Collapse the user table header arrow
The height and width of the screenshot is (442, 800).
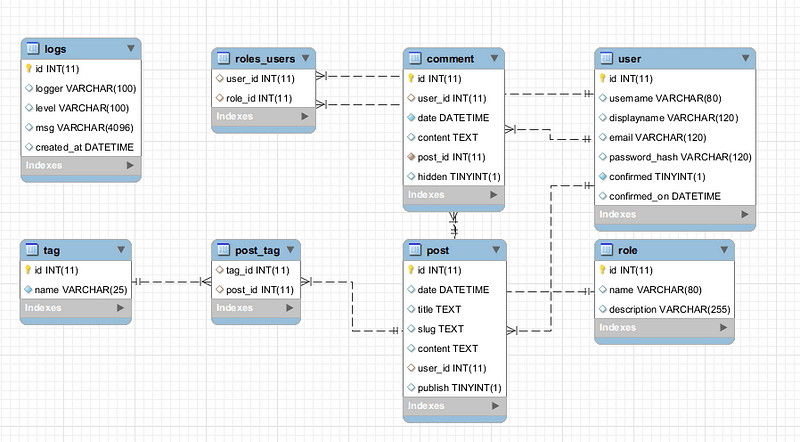[745, 58]
